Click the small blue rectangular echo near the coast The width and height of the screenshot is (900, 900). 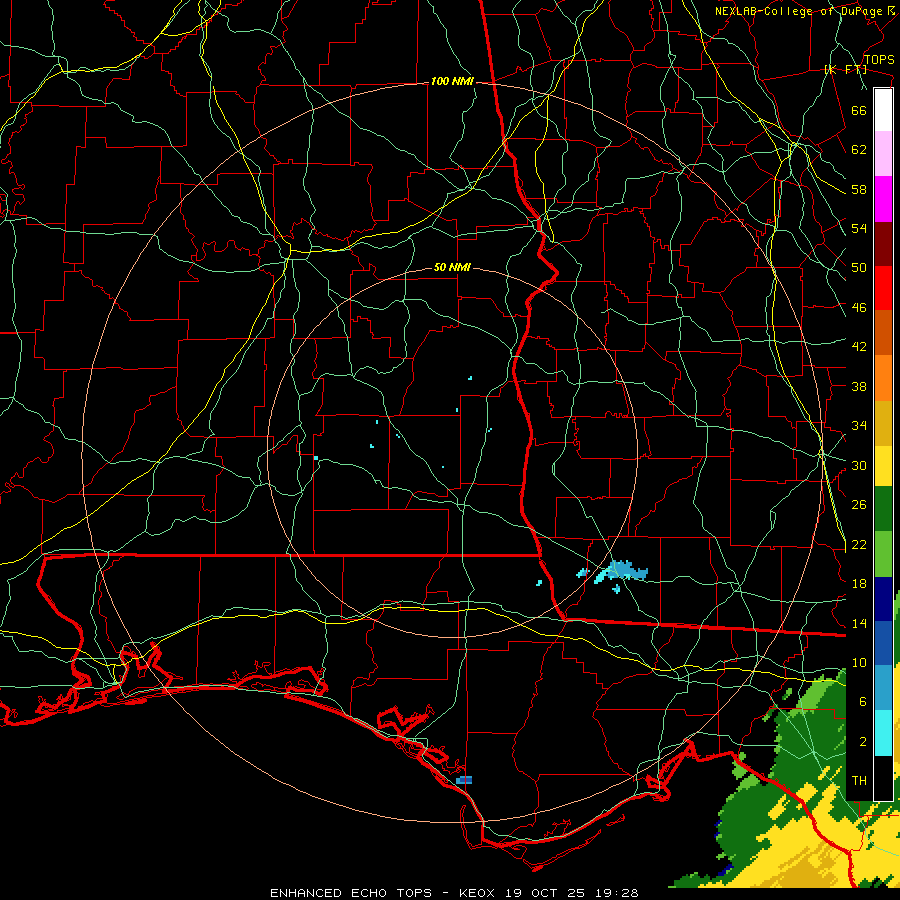[464, 780]
